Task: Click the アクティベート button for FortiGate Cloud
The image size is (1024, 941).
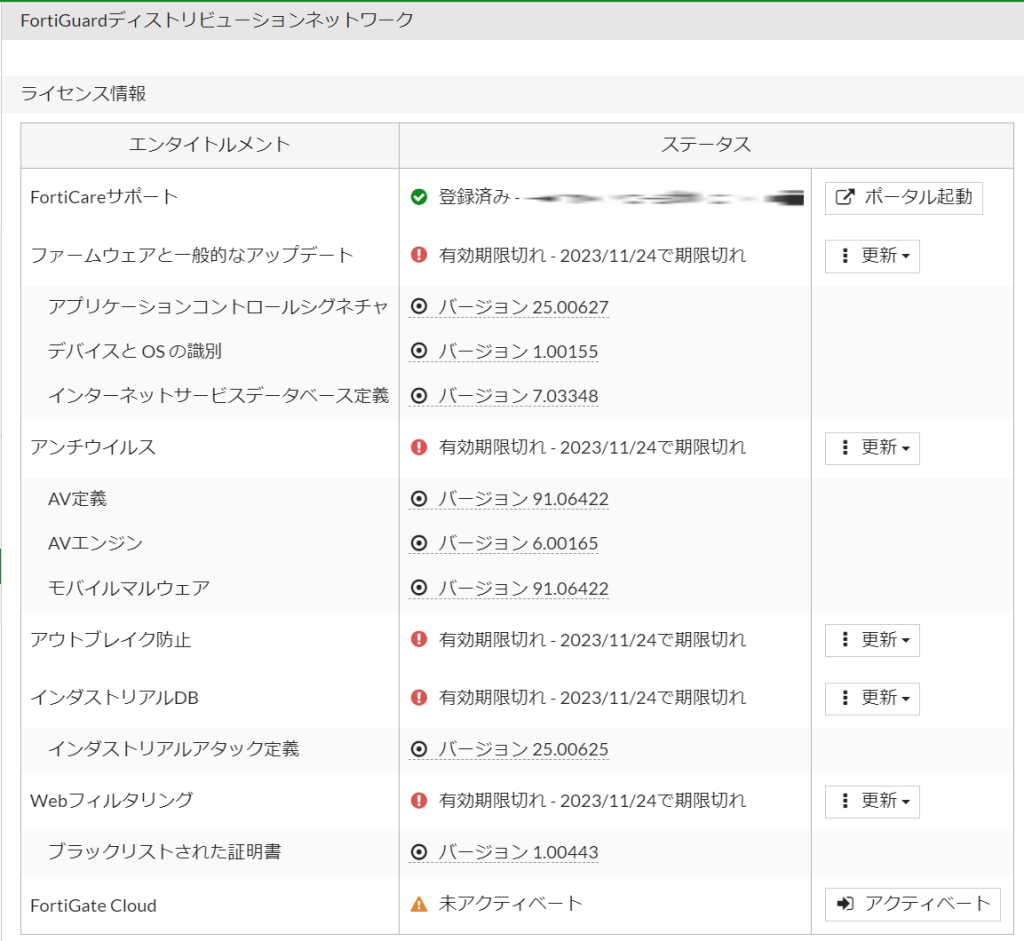Action: (x=912, y=904)
